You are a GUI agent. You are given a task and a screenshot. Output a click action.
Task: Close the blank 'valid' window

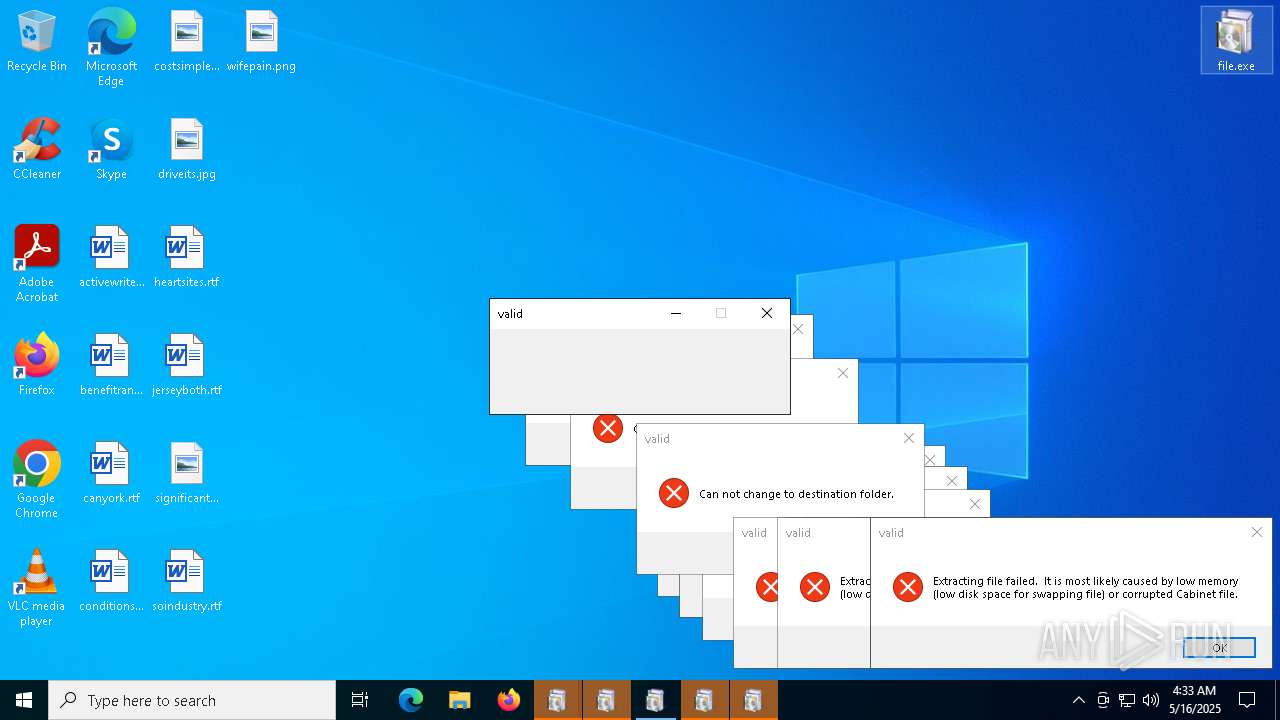(767, 313)
